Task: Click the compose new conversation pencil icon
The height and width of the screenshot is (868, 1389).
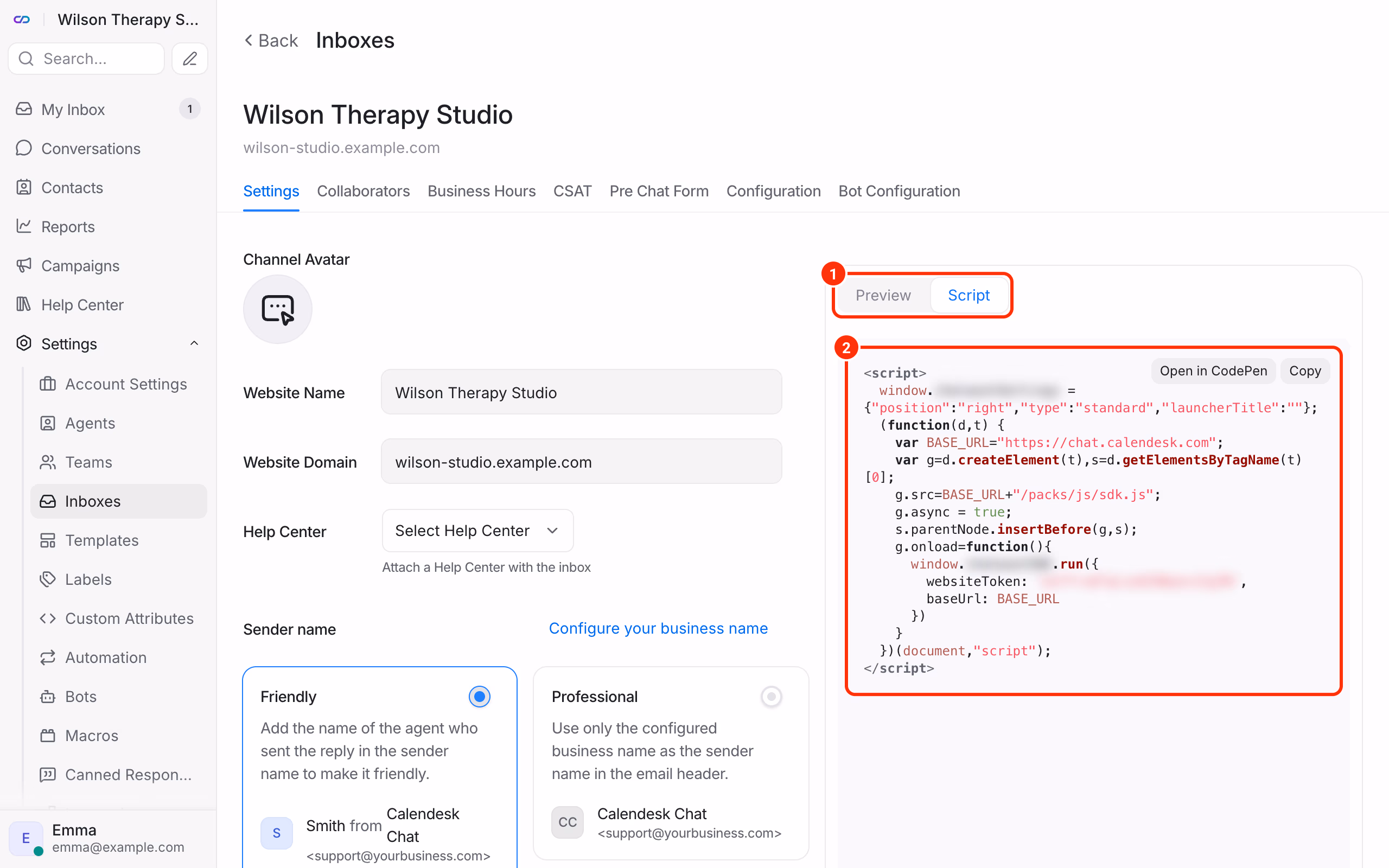Action: pos(190,59)
